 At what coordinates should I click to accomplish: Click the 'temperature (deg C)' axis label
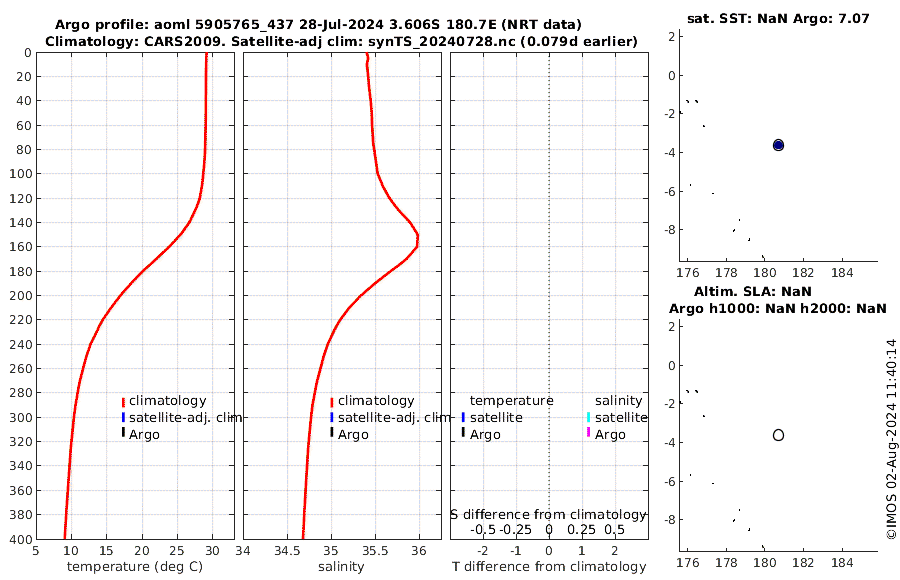135,567
